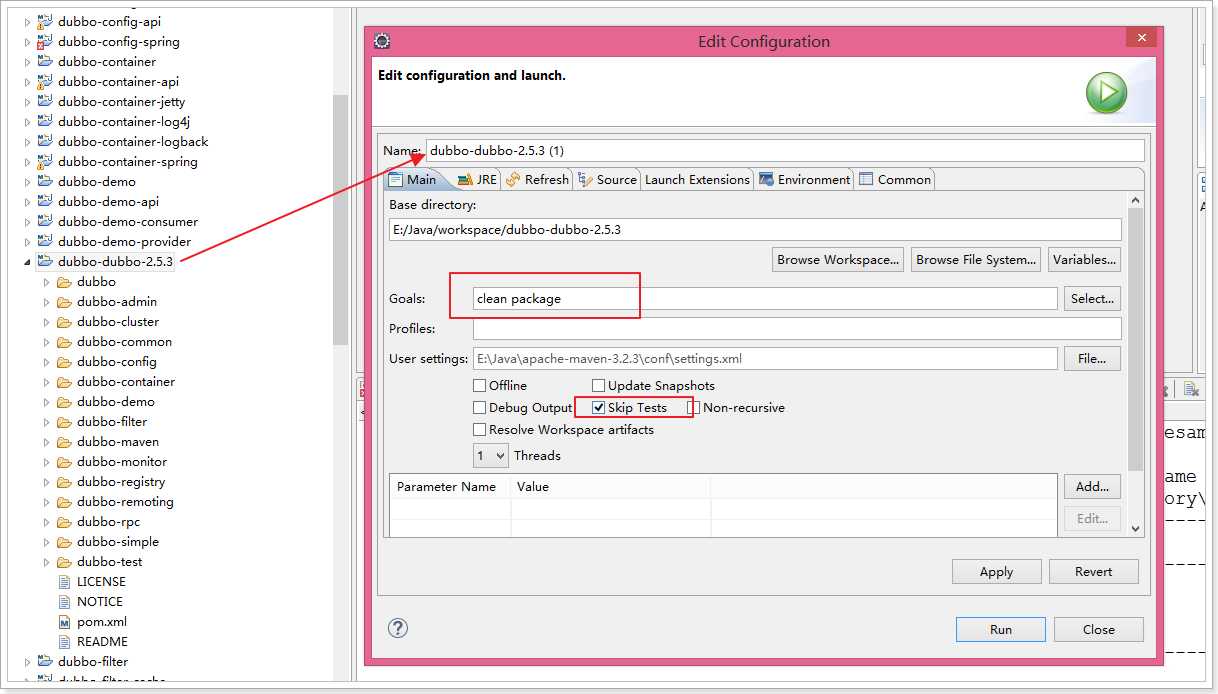Open the Launch Extensions tab

pos(697,179)
